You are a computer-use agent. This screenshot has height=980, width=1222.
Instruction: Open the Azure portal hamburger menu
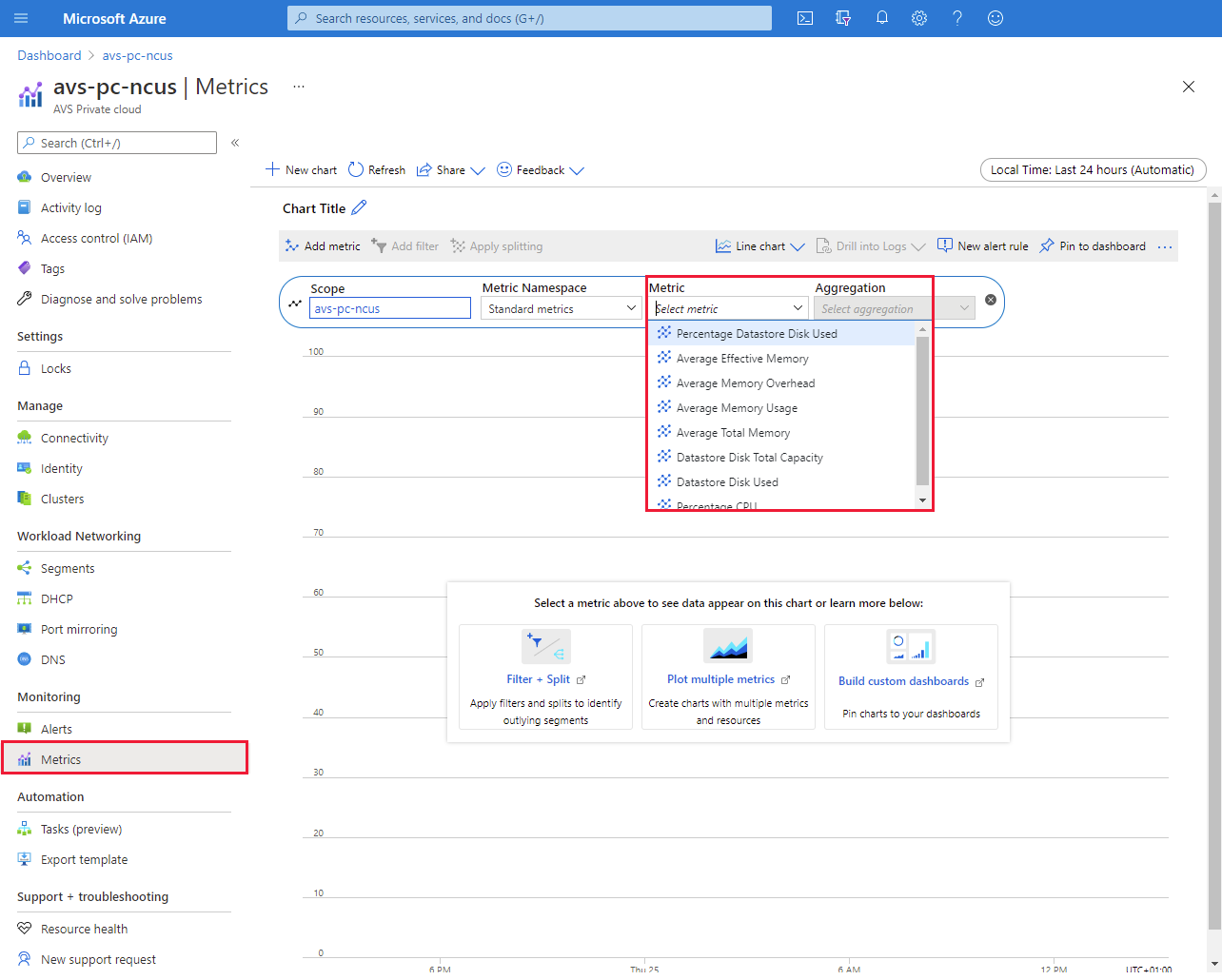[22, 18]
